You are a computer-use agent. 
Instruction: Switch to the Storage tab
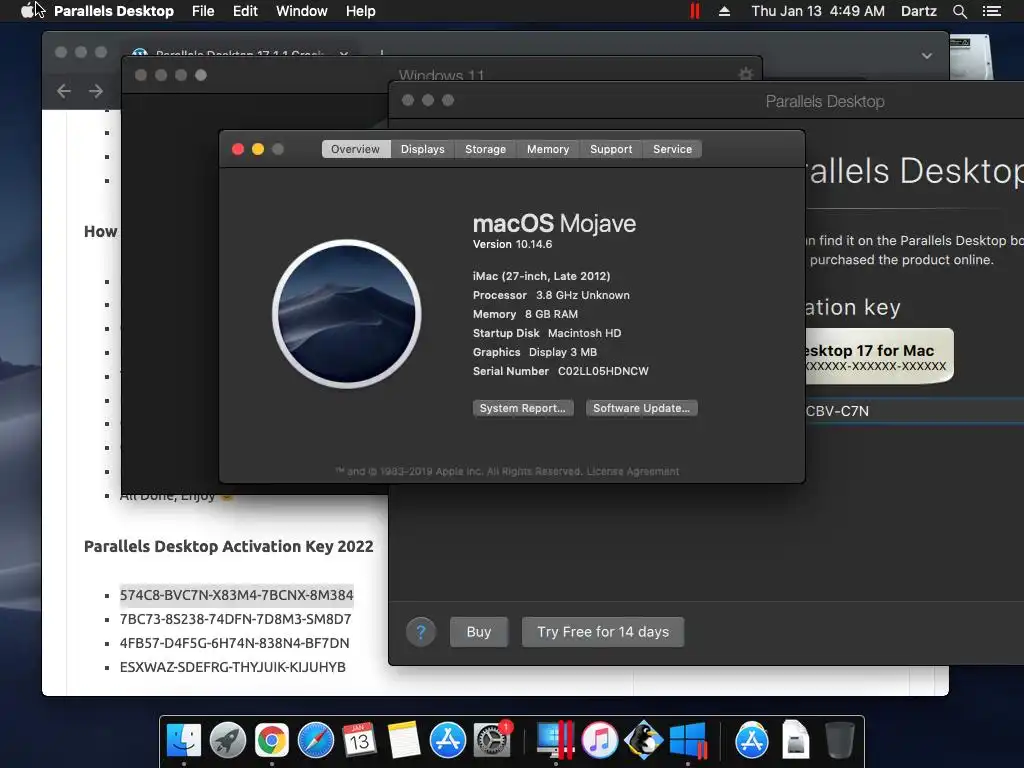point(485,149)
